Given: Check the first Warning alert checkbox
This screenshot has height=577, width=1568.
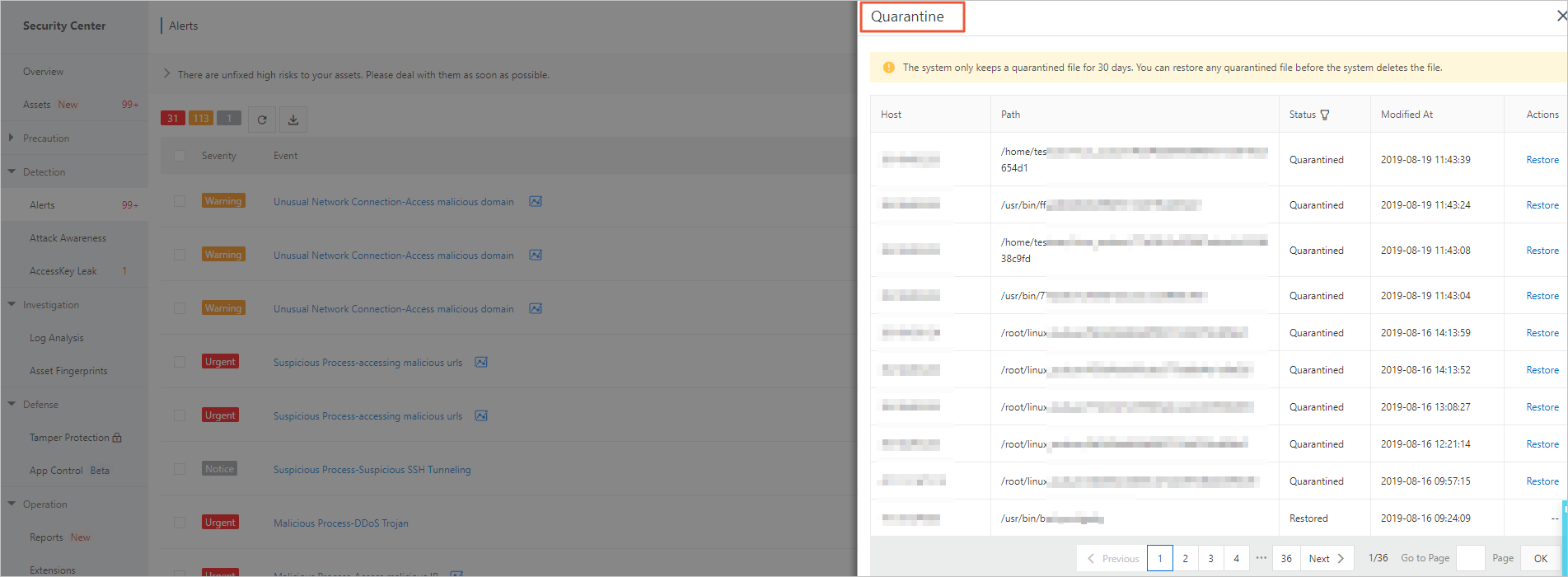Looking at the screenshot, I should 180,201.
